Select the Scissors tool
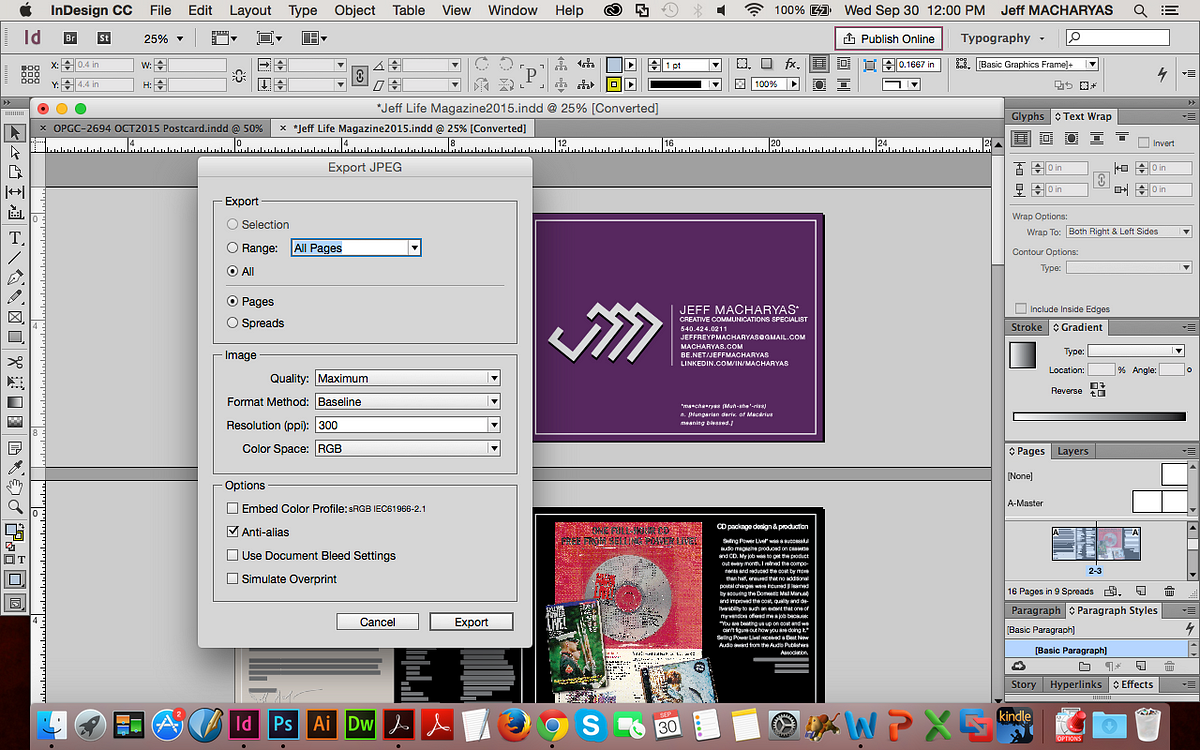This screenshot has height=750, width=1200. tap(15, 362)
